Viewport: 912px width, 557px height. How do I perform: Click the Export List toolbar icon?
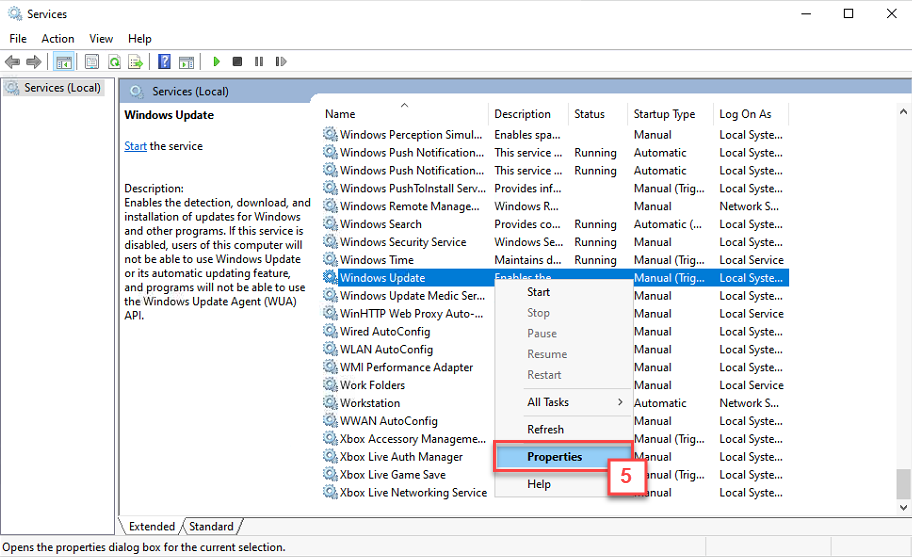tap(136, 62)
